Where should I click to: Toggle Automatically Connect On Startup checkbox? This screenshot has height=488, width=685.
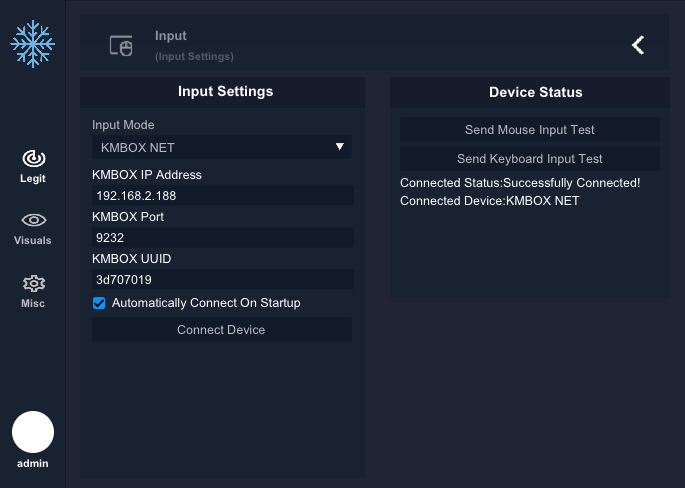(99, 303)
